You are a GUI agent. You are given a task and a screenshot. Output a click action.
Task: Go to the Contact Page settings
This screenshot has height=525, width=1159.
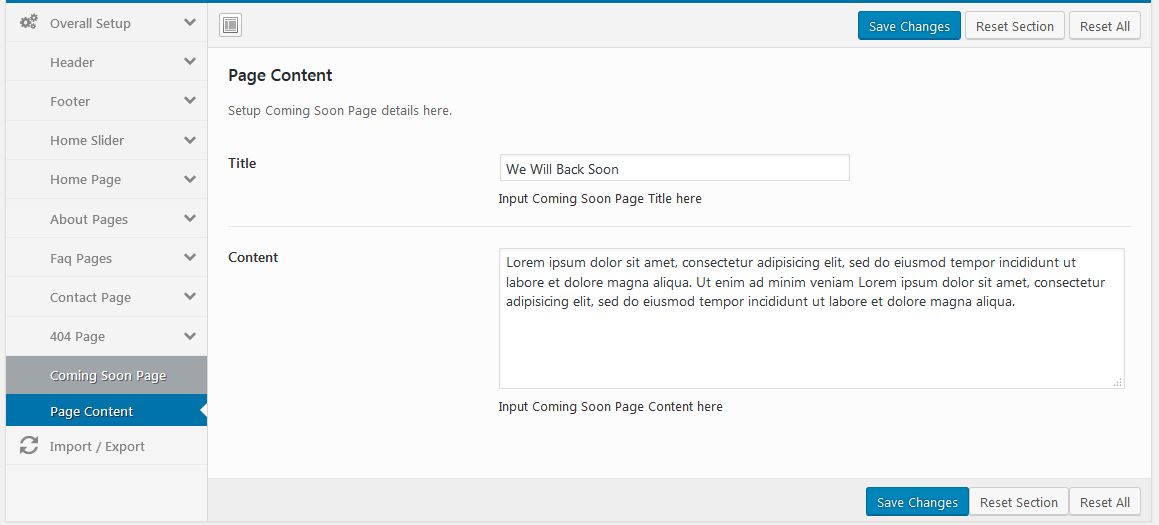pyautogui.click(x=90, y=297)
